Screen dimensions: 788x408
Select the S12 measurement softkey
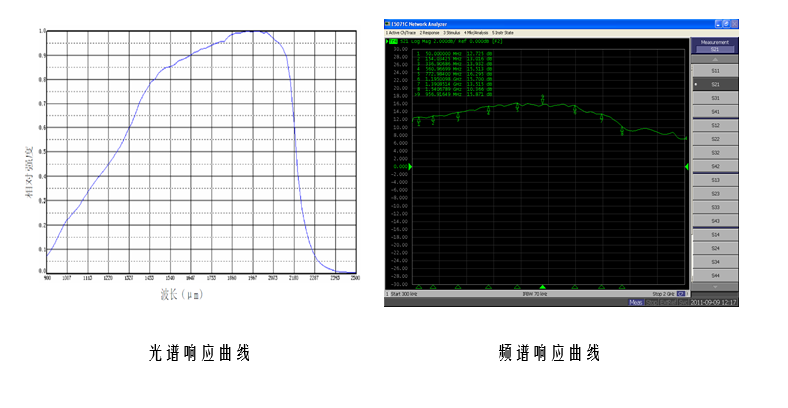[715, 126]
